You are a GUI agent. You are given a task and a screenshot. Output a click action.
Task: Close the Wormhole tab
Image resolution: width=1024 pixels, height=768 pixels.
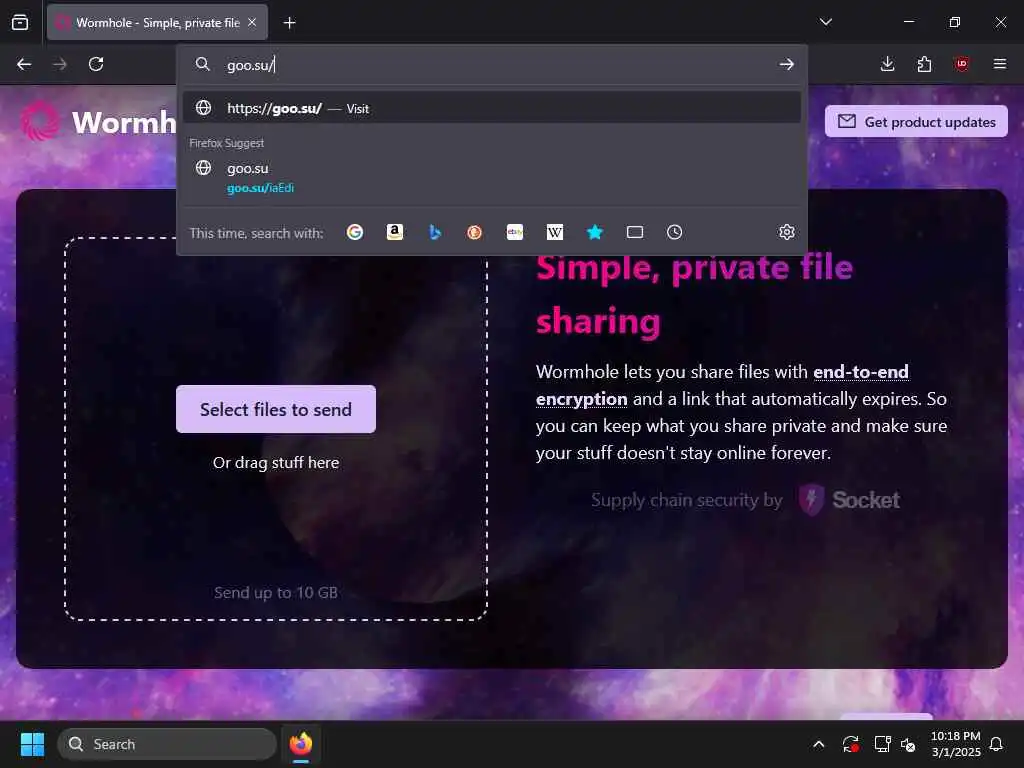tap(252, 22)
